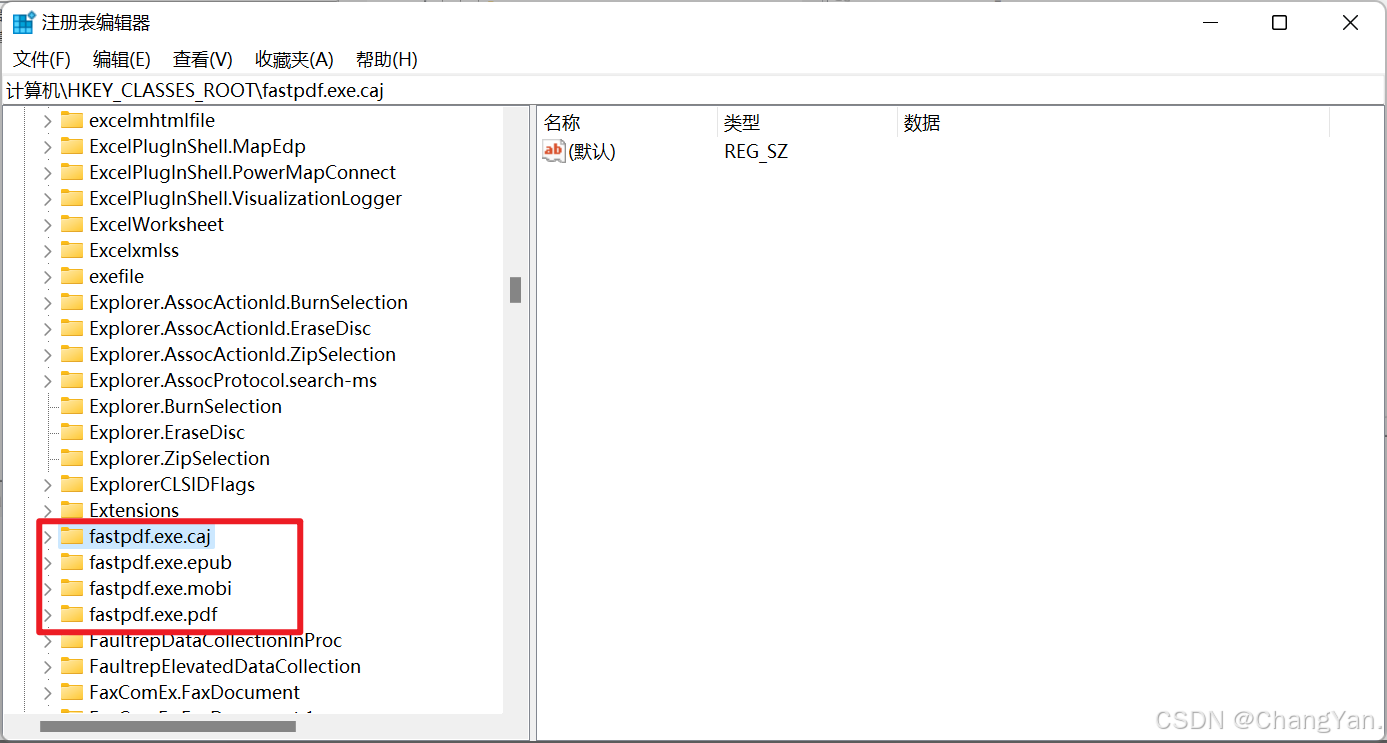
Task: Click folder icon beside Extensions
Action: coord(72,510)
